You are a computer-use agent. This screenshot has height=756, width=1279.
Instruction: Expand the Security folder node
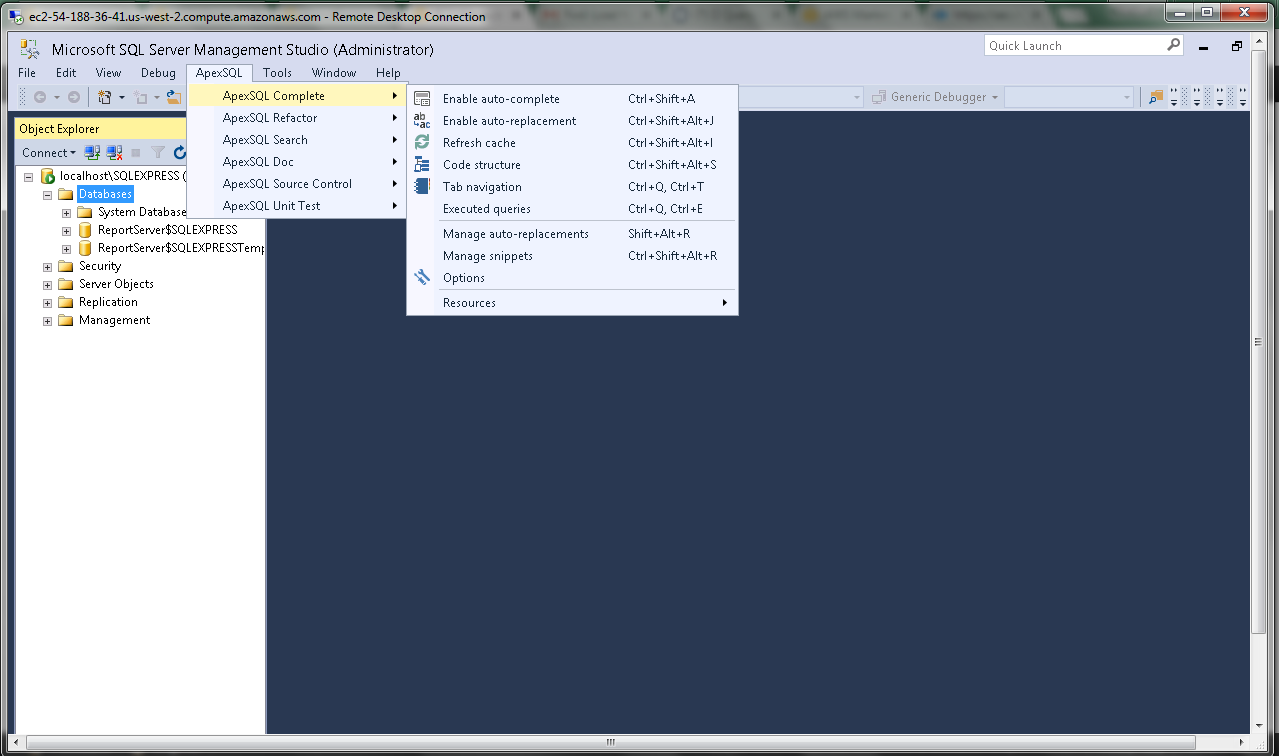point(47,267)
